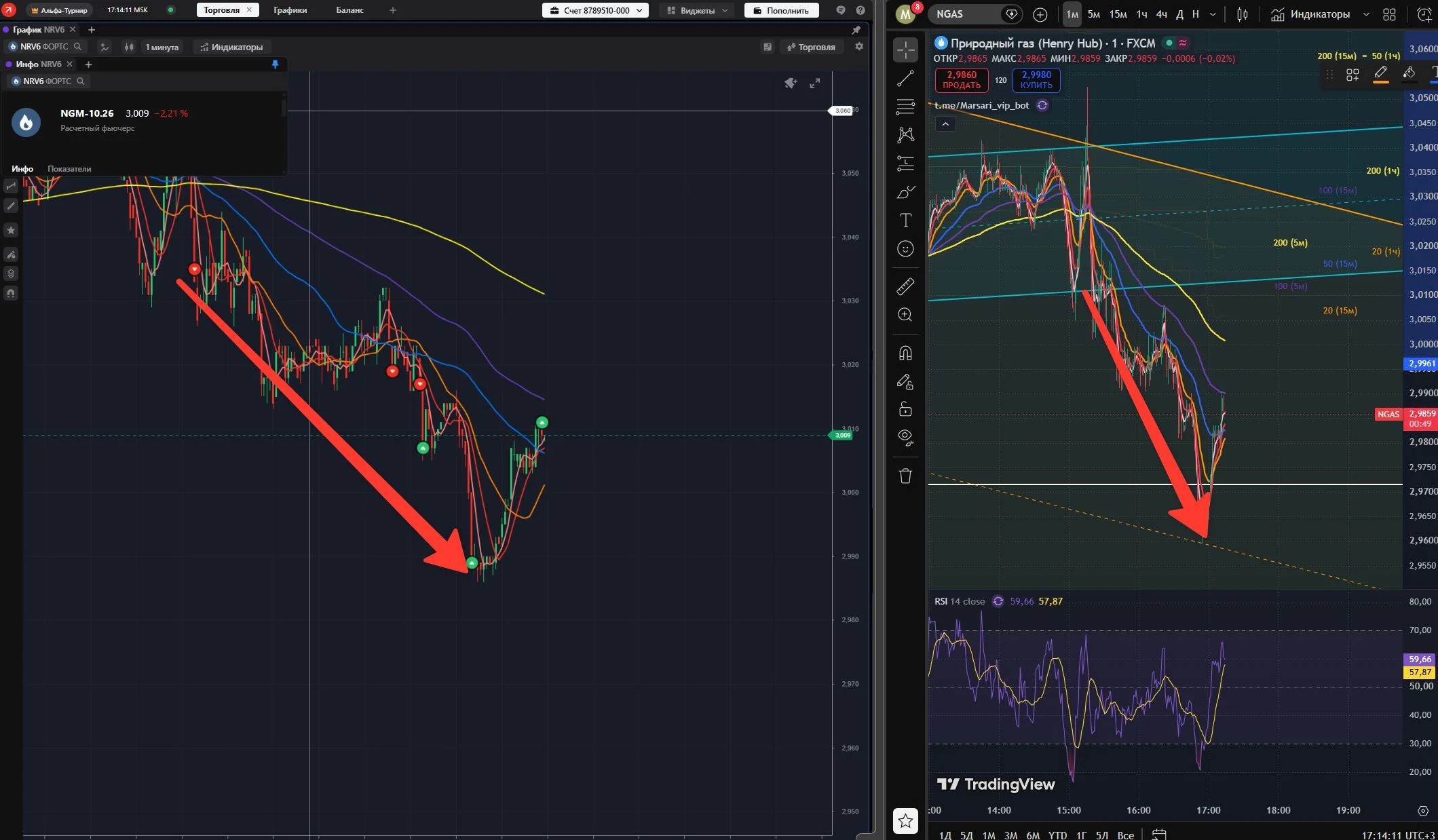Image resolution: width=1438 pixels, height=840 pixels.
Task: Select the trend line drawing tool
Action: (905, 79)
